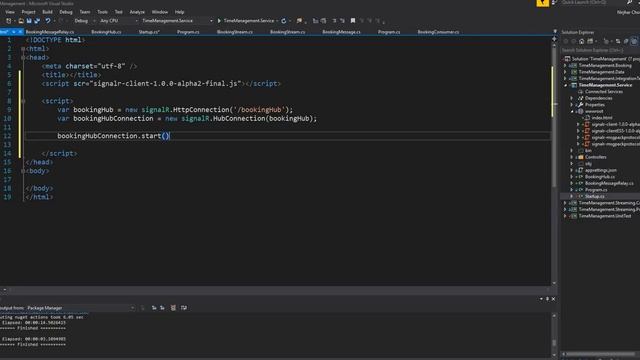640x360 pixels.
Task: Click the Save All toolbar icon
Action: (x=37, y=21)
